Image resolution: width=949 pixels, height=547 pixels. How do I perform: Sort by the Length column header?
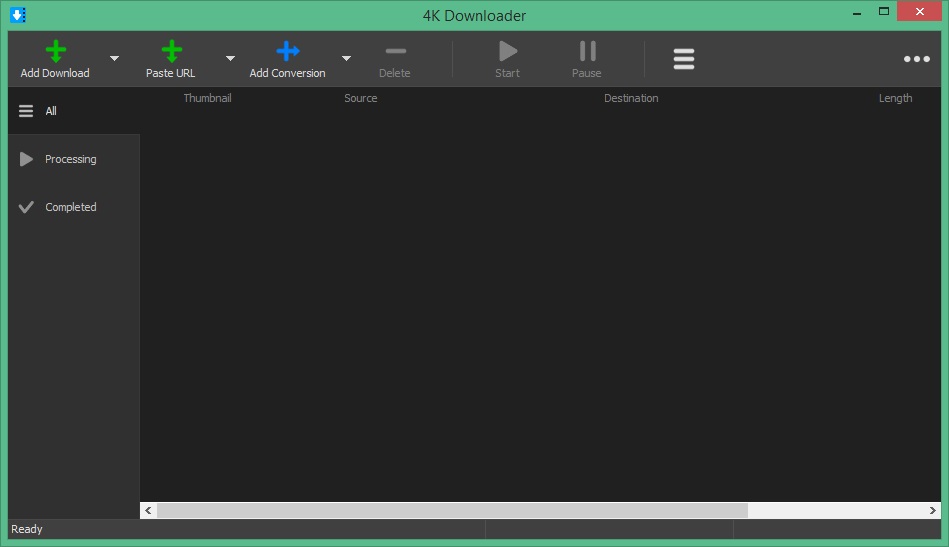[896, 98]
